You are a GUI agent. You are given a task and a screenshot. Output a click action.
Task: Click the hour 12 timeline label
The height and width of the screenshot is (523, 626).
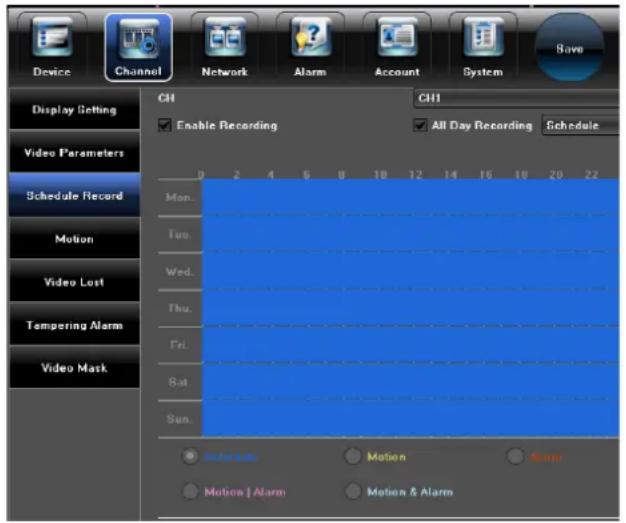pyautogui.click(x=416, y=174)
